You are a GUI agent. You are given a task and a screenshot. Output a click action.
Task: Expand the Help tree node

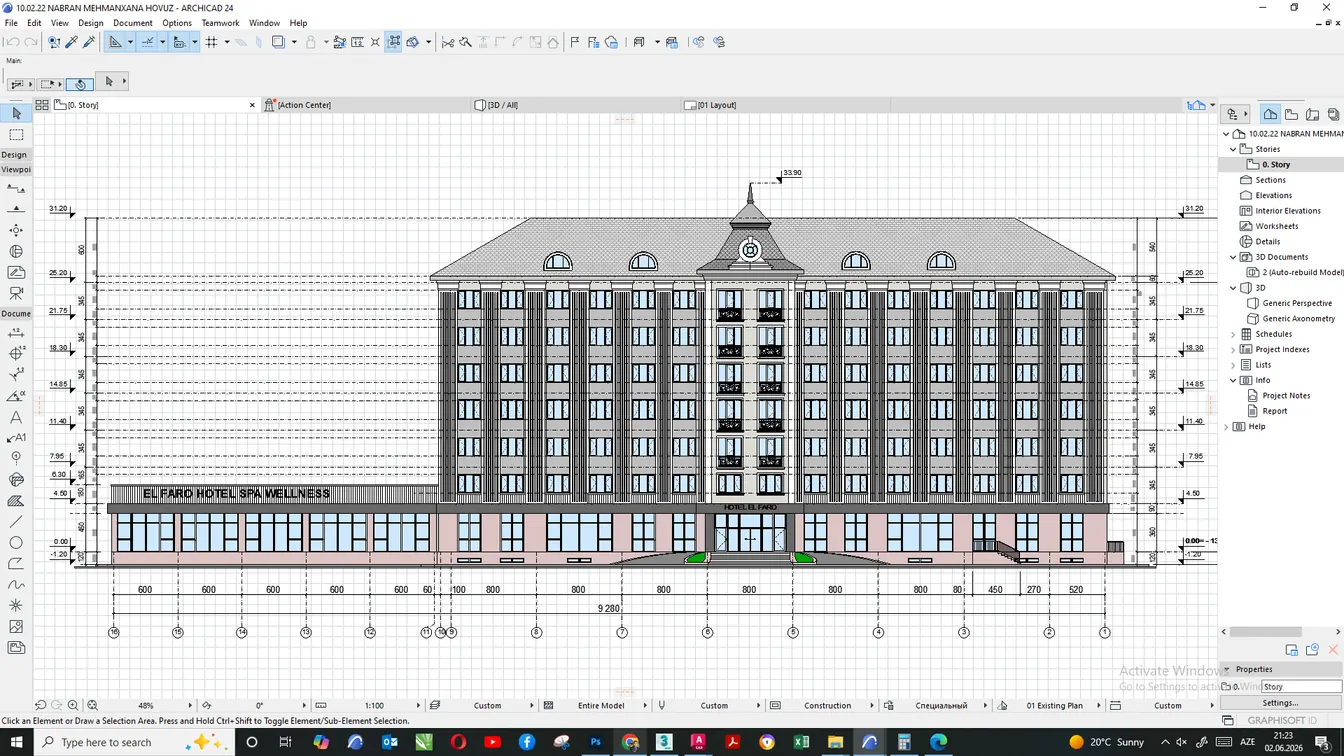click(x=1227, y=426)
